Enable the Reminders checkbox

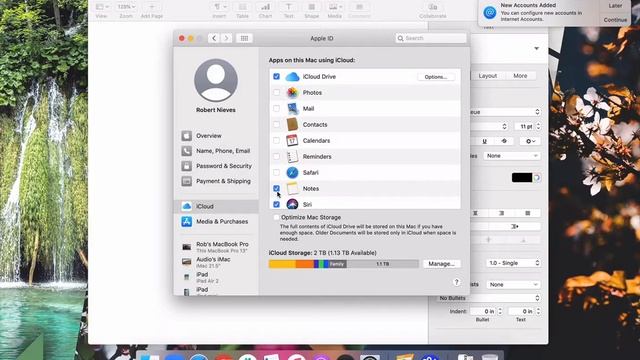(x=276, y=156)
